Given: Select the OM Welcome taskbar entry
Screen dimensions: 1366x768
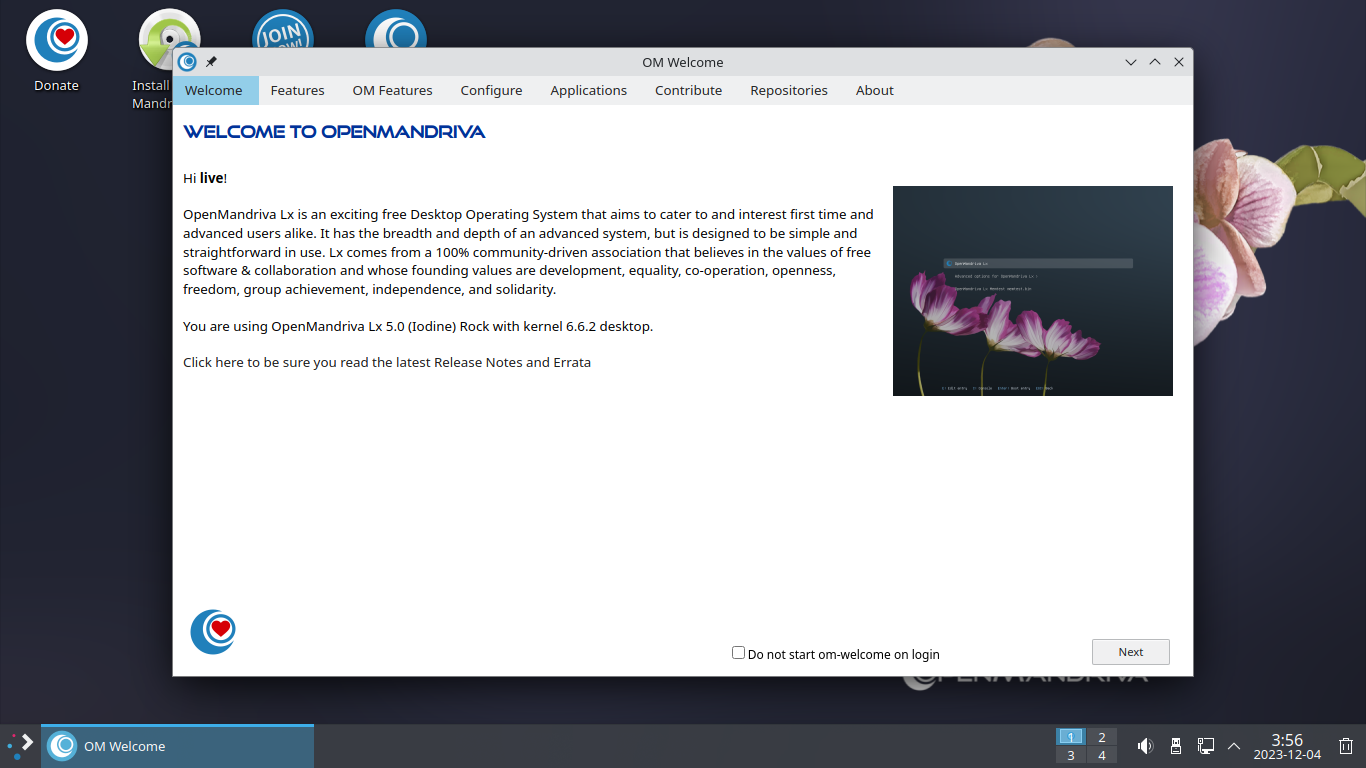Looking at the screenshot, I should tap(177, 746).
